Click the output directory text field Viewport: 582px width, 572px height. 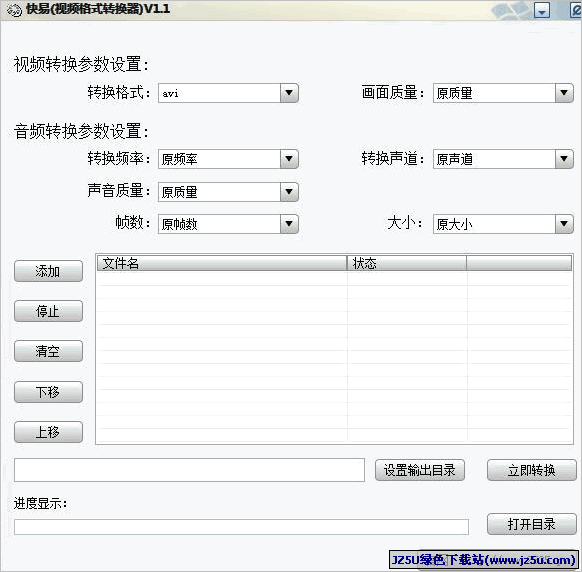tap(189, 470)
